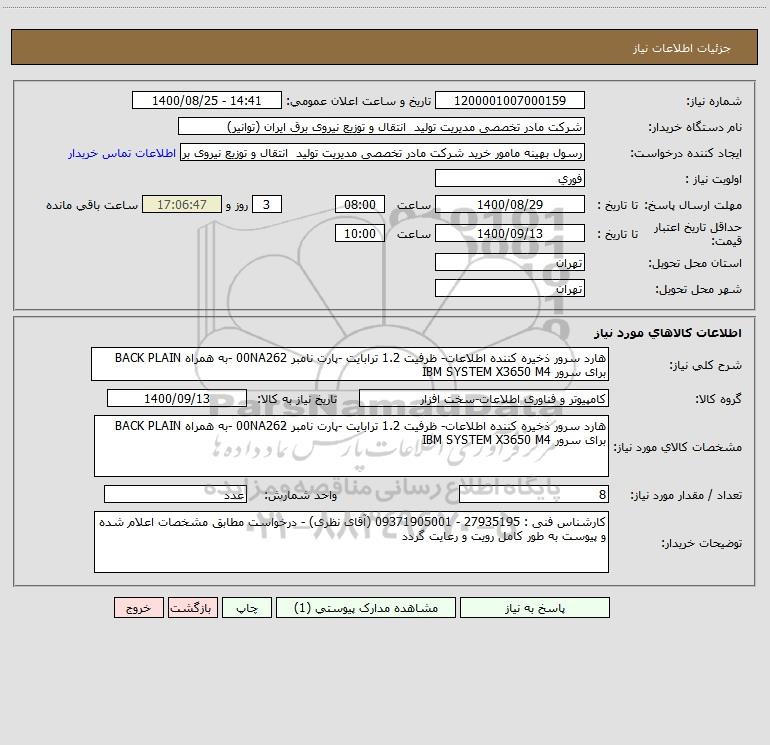Click the quantity field showing 8
This screenshot has width=770, height=745.
pos(534,495)
